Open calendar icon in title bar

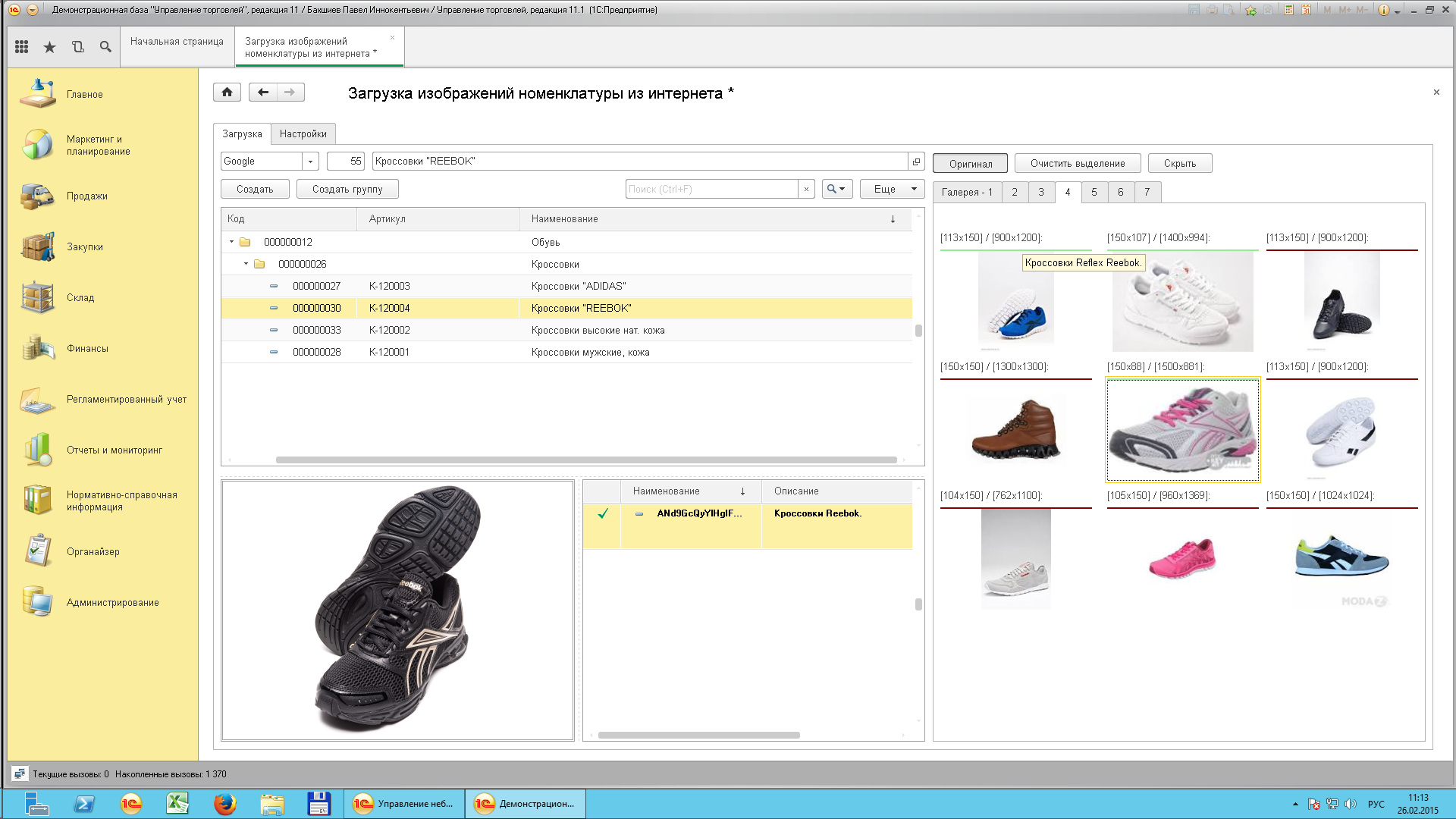(1306, 10)
